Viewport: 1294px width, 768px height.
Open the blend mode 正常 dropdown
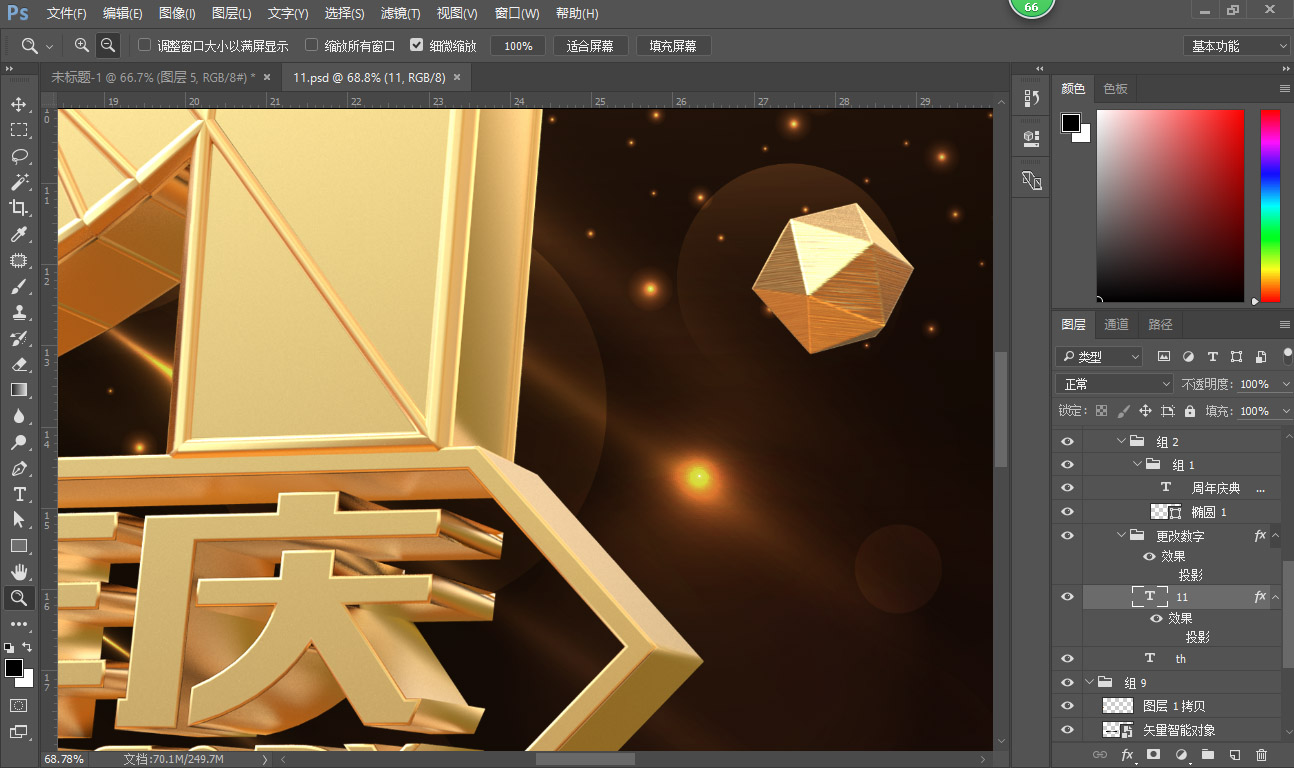1114,384
